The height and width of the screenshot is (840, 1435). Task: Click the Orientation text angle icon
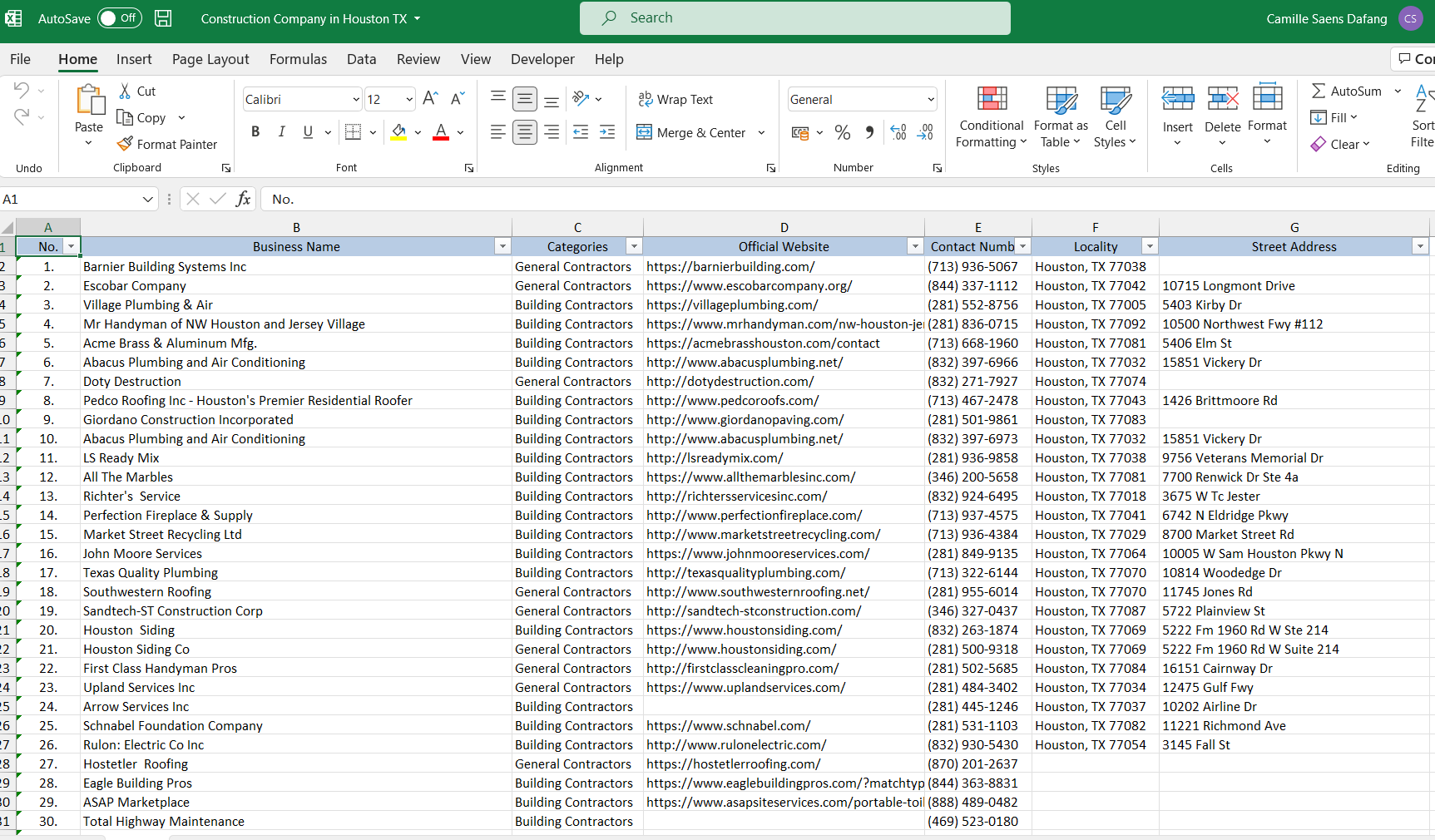(581, 99)
